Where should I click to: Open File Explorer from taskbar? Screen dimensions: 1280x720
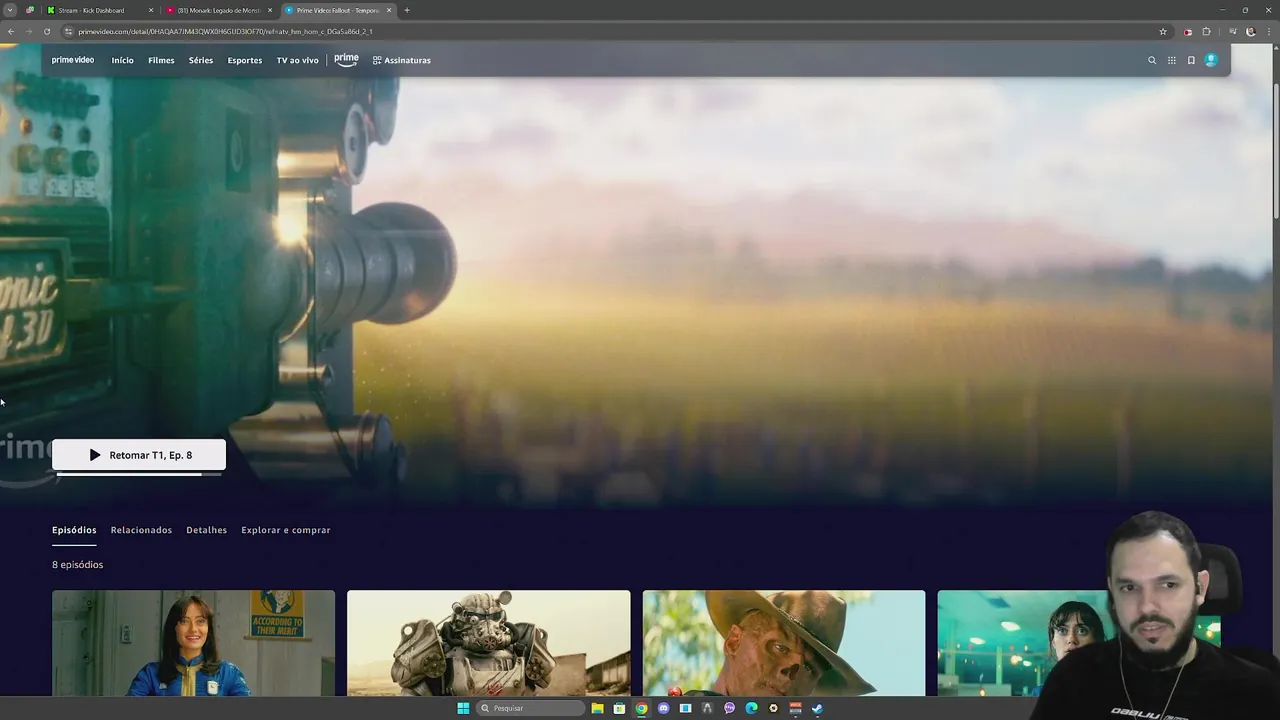click(597, 708)
